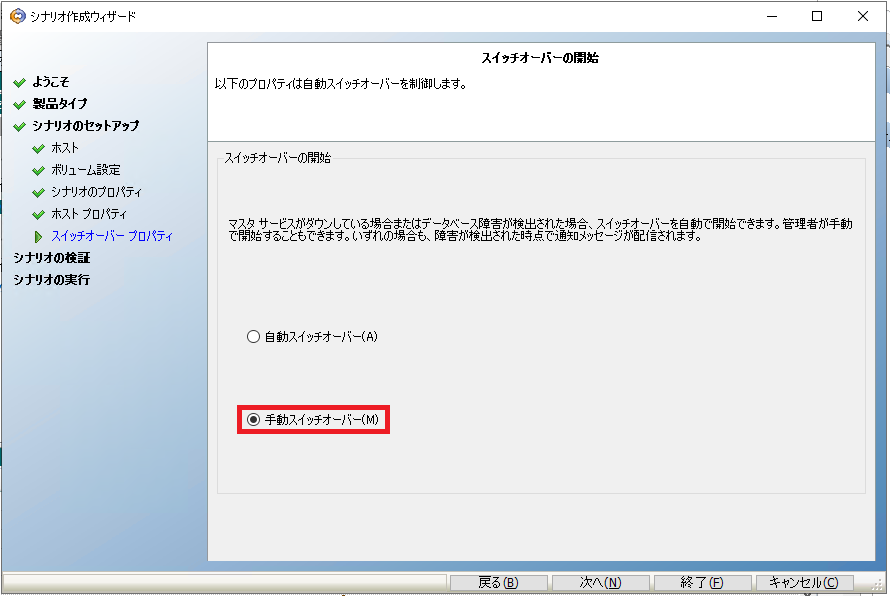Click the 戻る(B) button
Screen dimensions: 890x596
498,582
